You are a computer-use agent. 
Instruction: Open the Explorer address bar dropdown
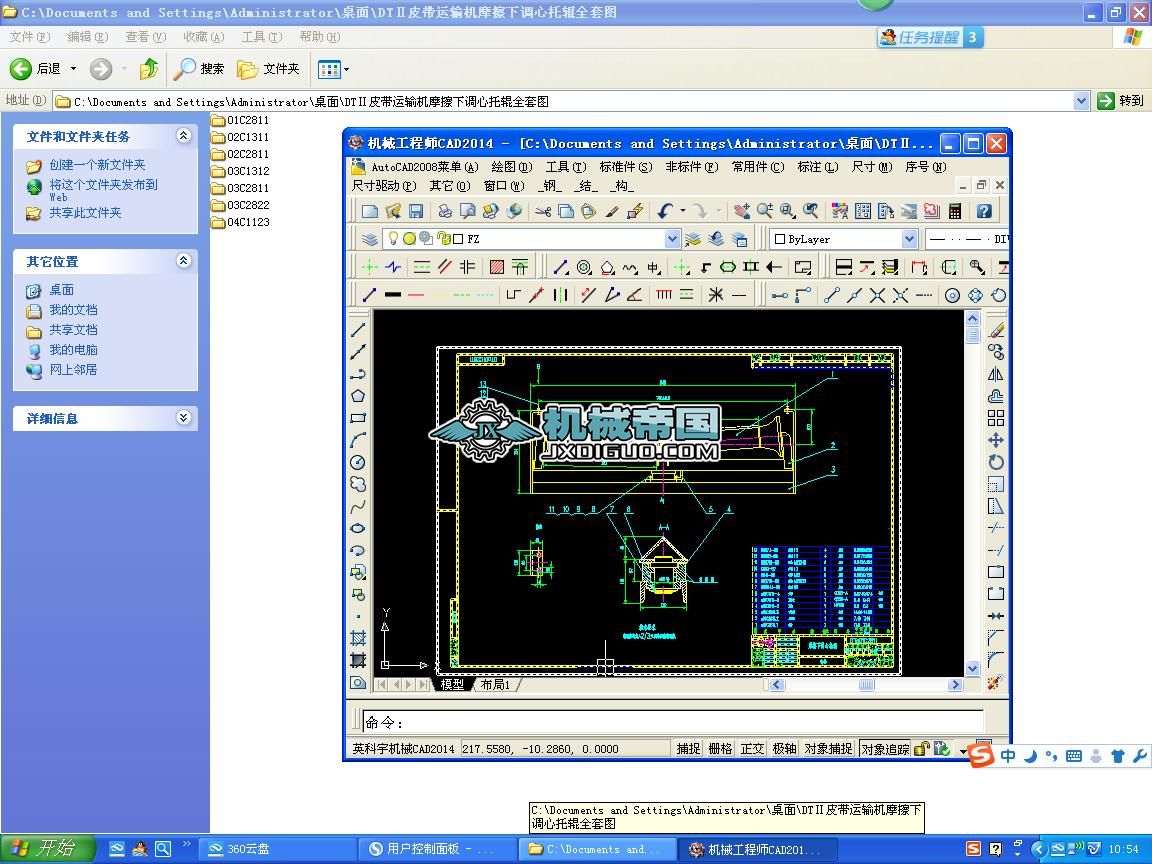click(1081, 101)
